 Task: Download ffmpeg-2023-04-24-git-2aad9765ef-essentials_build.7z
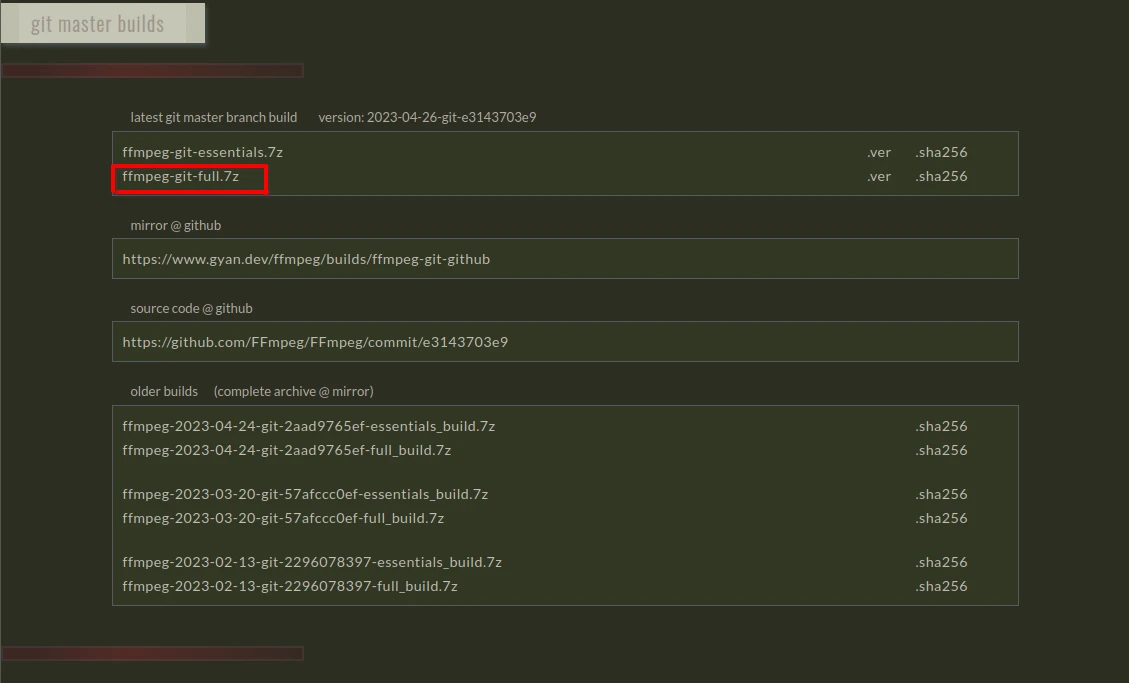309,425
